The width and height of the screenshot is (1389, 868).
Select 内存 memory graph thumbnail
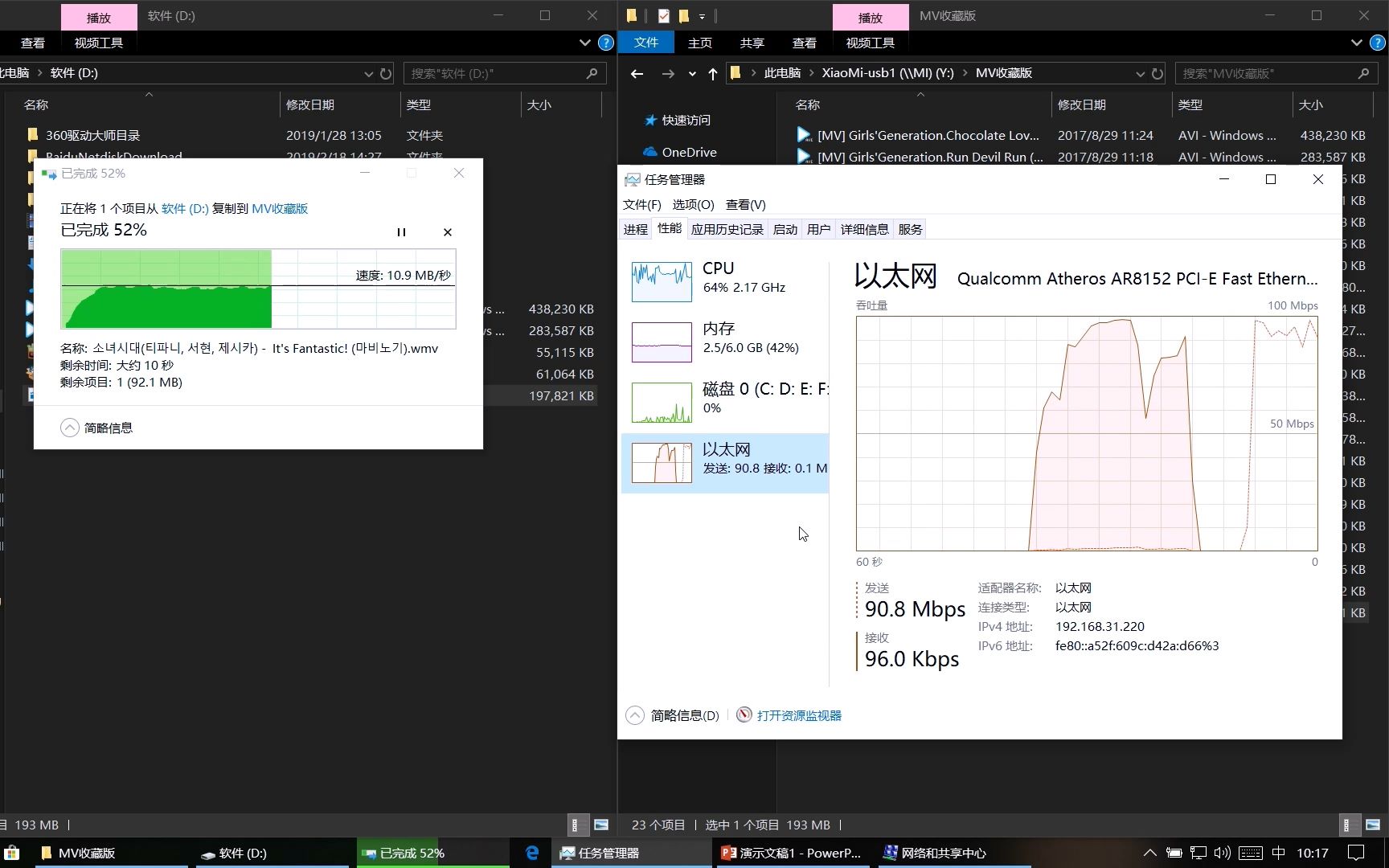coord(662,342)
